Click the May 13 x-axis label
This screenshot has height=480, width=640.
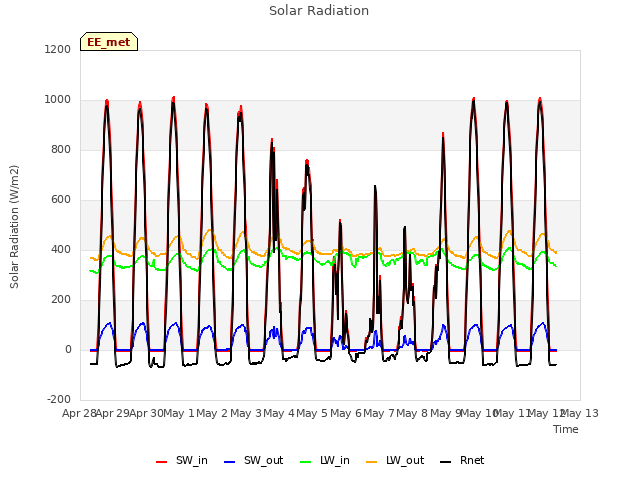click(582, 413)
